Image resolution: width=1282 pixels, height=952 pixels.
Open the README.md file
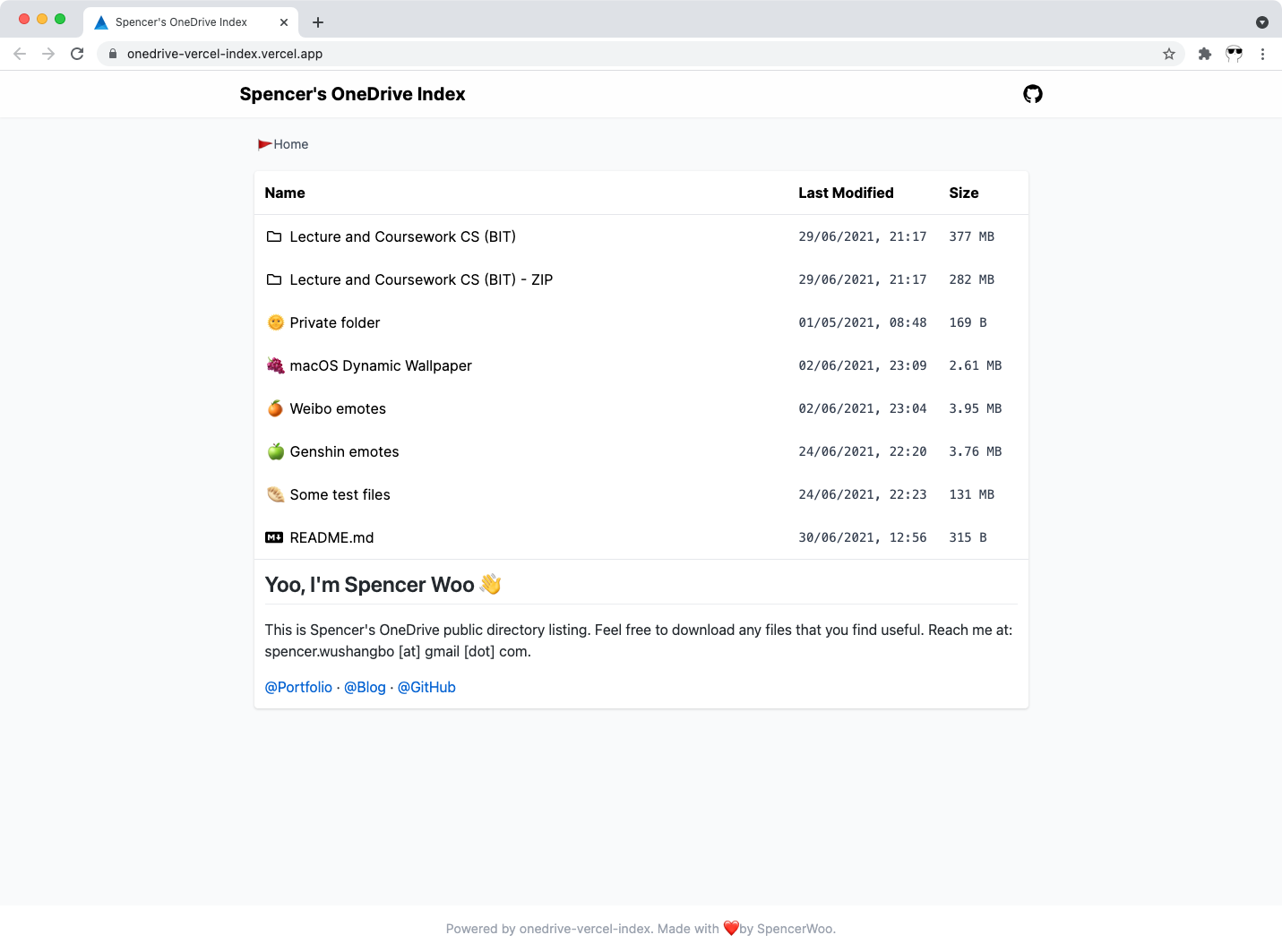(331, 537)
